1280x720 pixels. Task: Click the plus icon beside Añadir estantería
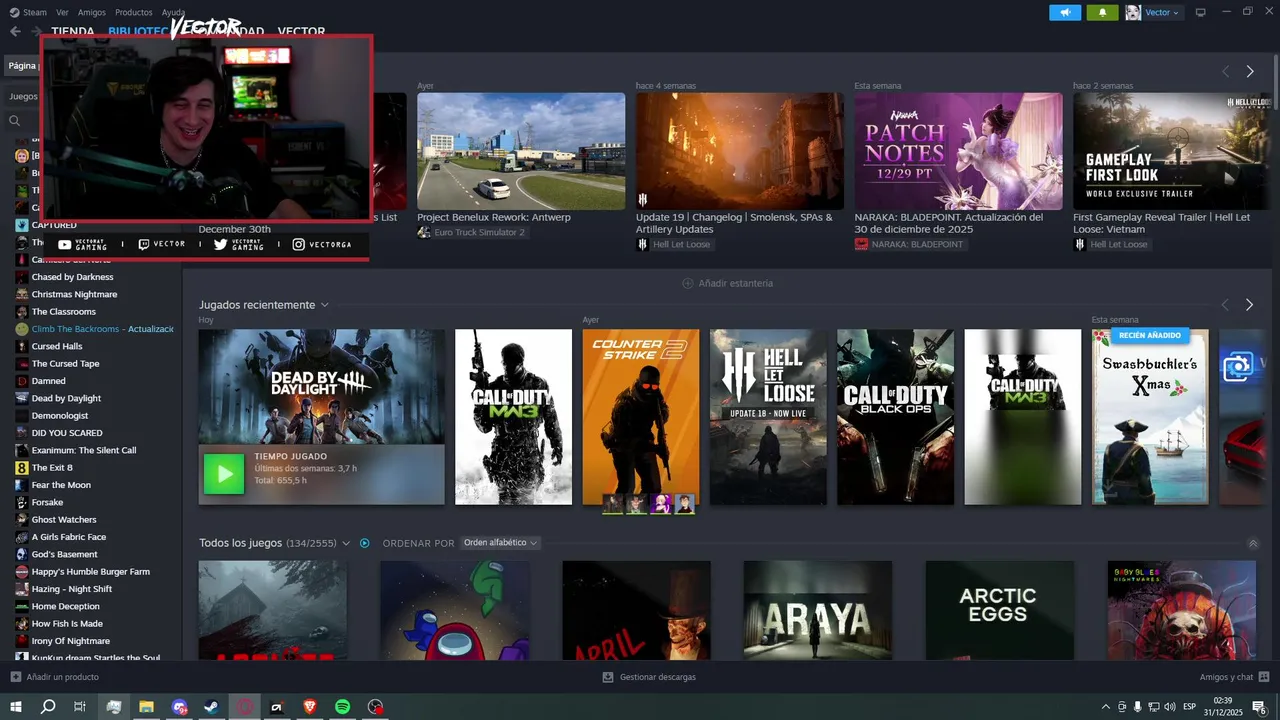687,283
